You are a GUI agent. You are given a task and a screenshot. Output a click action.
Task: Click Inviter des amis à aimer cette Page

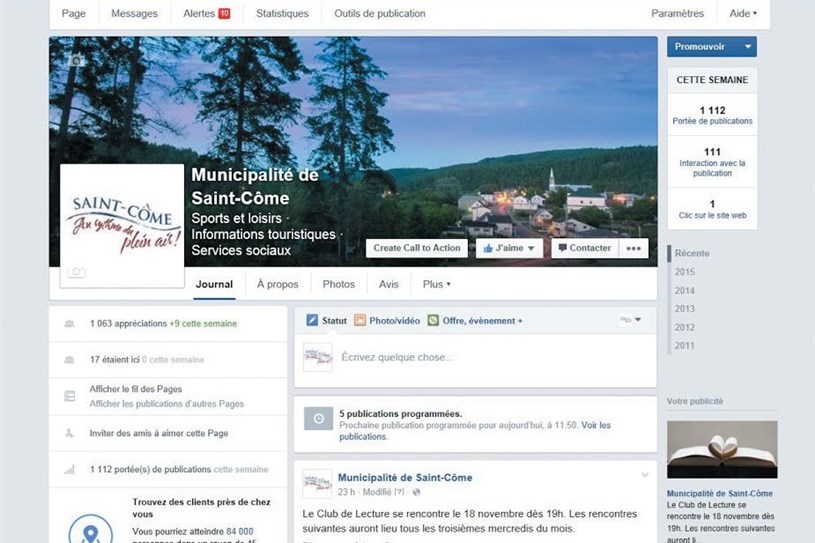tap(159, 433)
